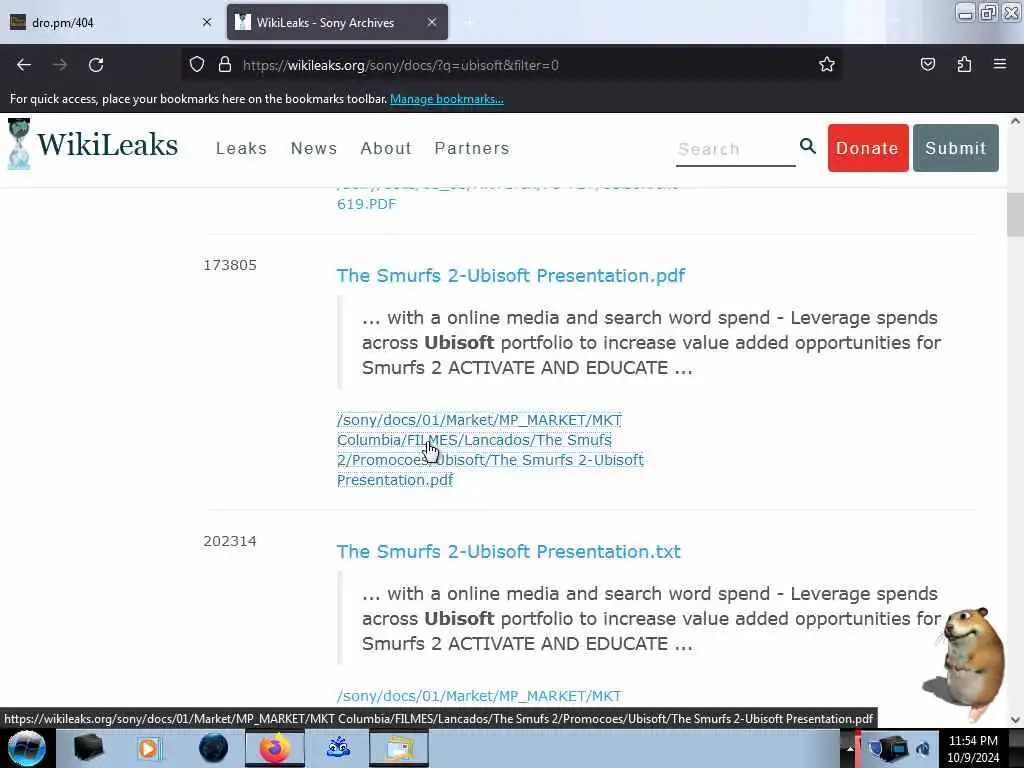Open the path link under Presentation.txt
The width and height of the screenshot is (1024, 768).
point(479,696)
